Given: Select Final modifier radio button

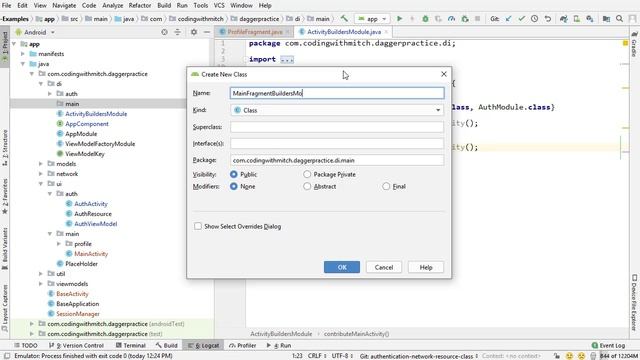Looking at the screenshot, I should 386,186.
